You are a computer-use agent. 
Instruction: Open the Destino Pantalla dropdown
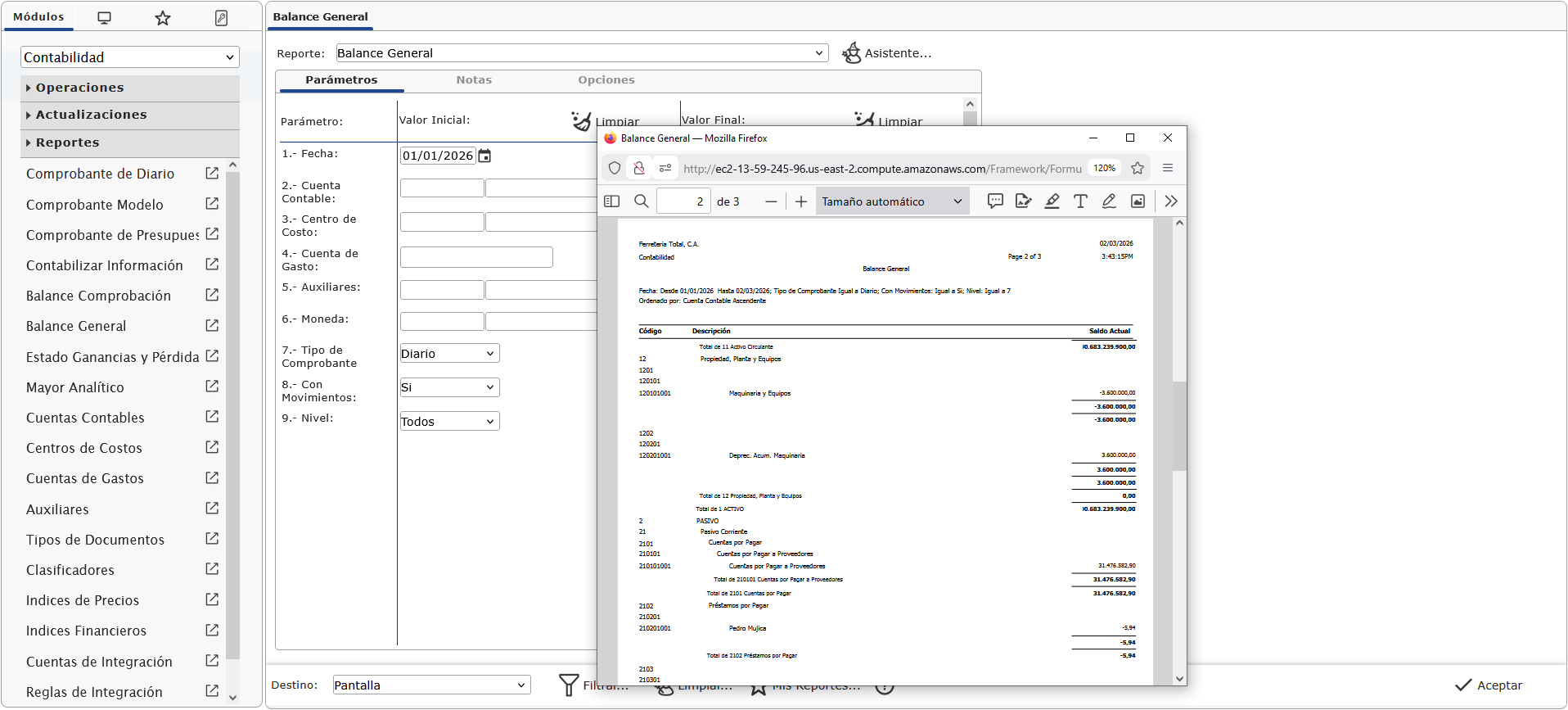(x=431, y=685)
